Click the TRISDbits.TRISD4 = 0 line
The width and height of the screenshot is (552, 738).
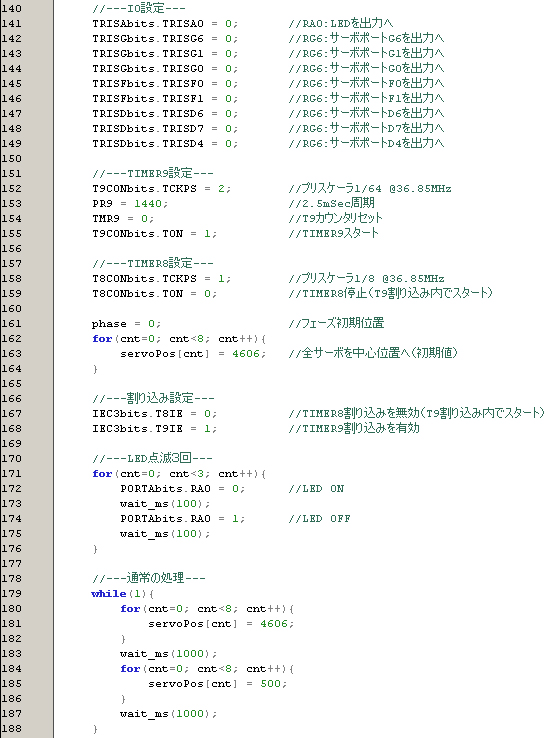[x=165, y=143]
